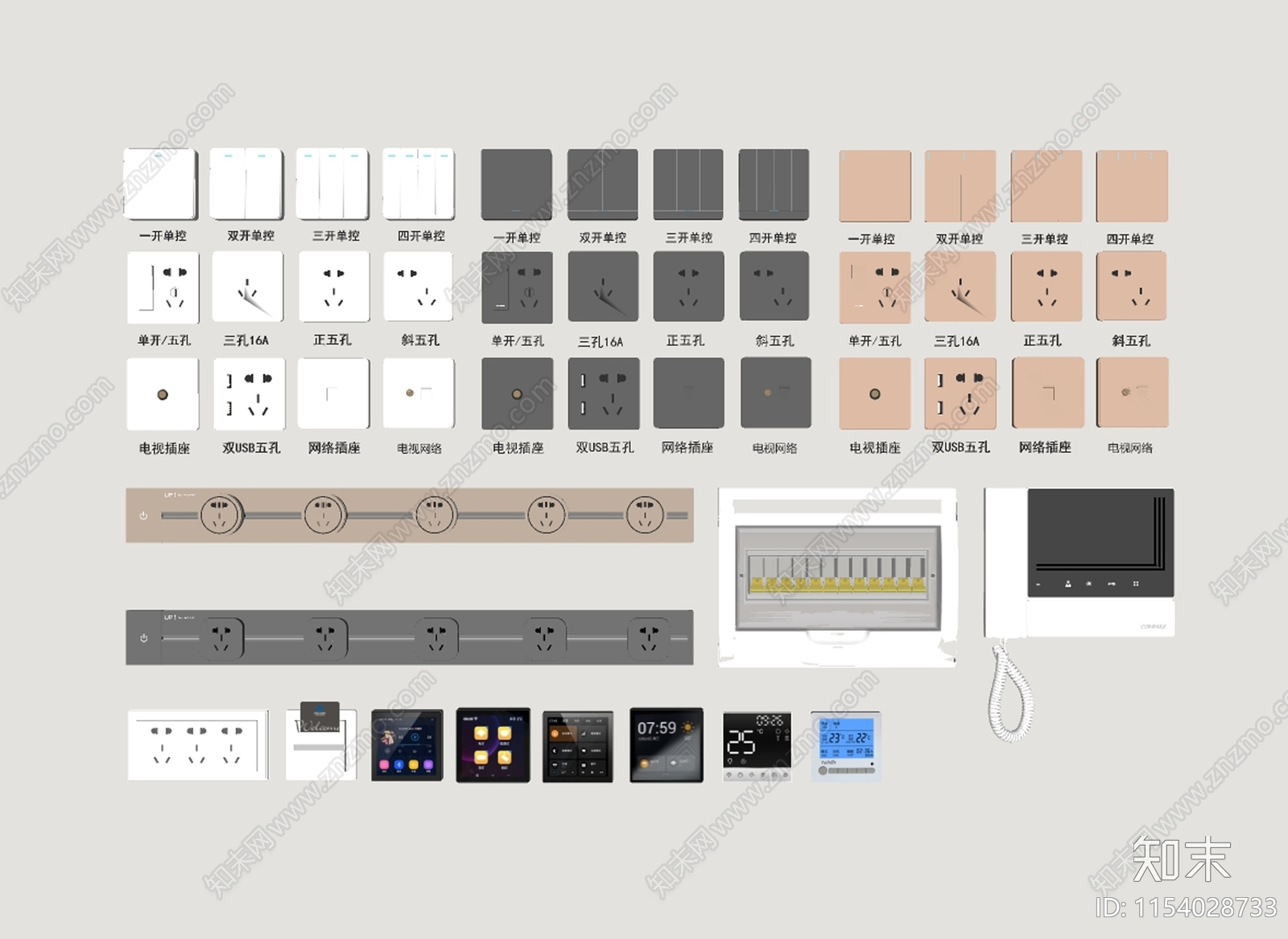Click the ID: 1154028733 text
This screenshot has height=939, width=1288.
(1187, 908)
